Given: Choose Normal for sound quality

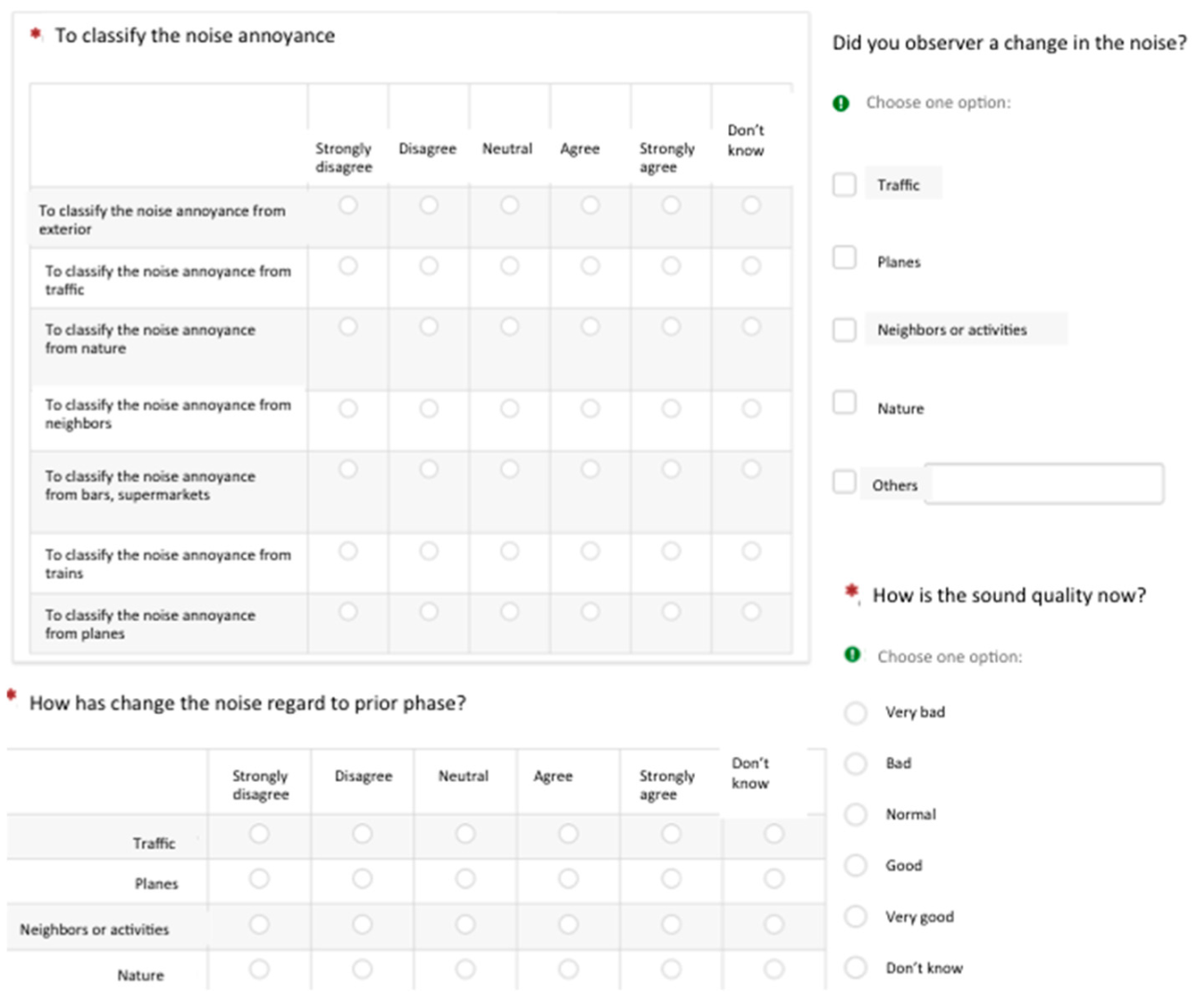Looking at the screenshot, I should point(856,815).
